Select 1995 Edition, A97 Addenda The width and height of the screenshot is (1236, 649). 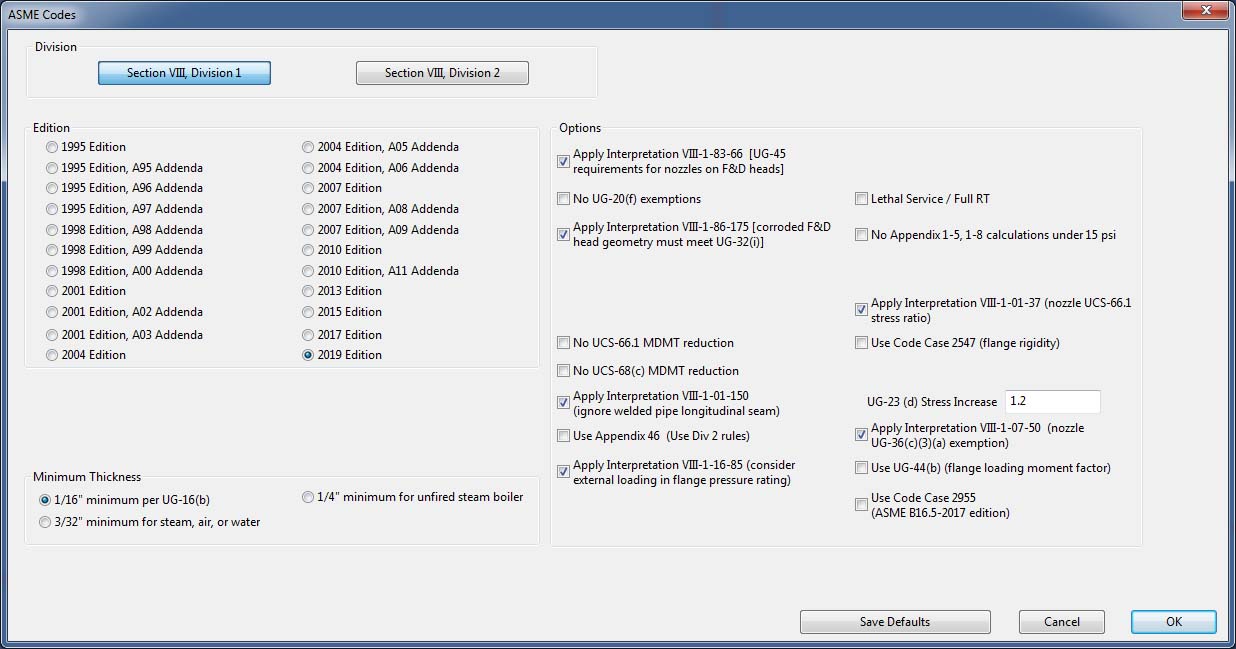(52, 209)
